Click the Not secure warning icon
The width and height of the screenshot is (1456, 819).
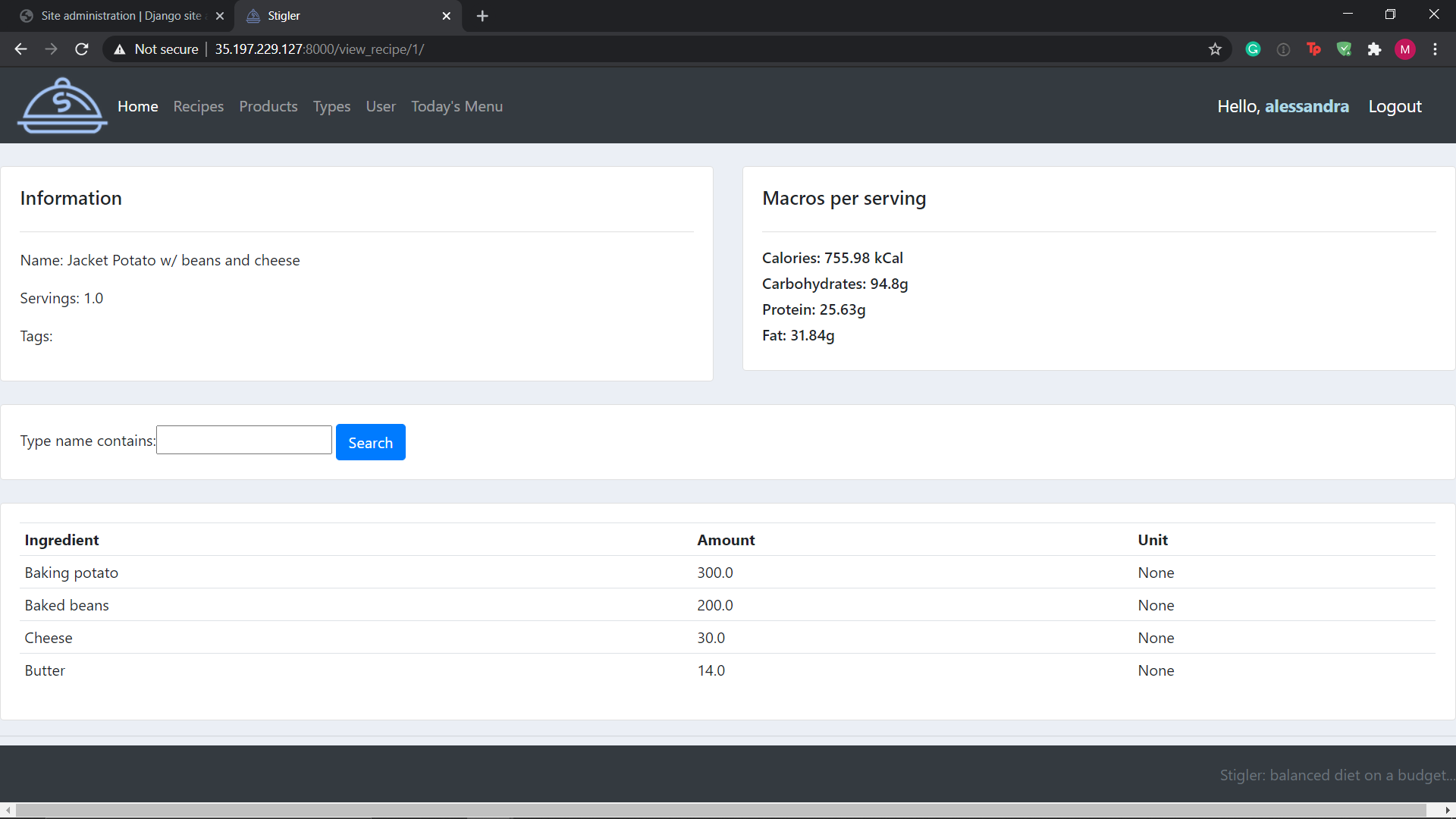(120, 49)
